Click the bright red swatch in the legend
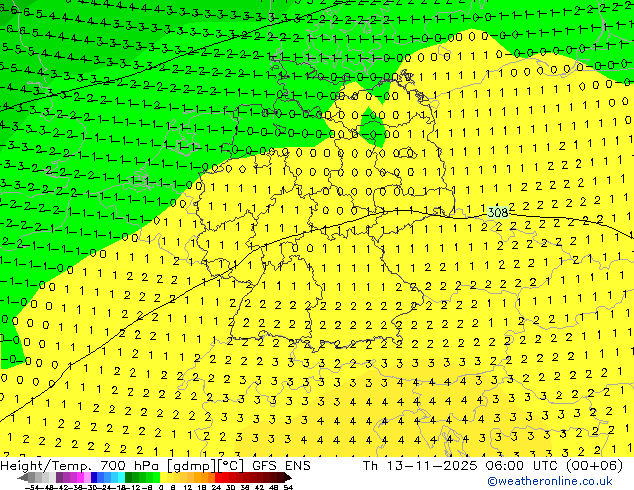This screenshot has width=634, height=490. [x=218, y=477]
